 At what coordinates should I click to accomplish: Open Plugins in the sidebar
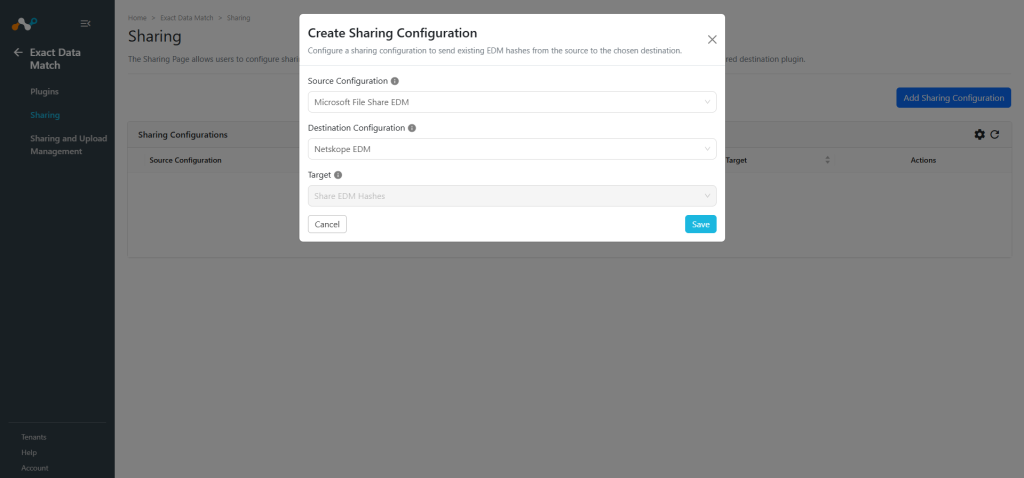point(44,91)
